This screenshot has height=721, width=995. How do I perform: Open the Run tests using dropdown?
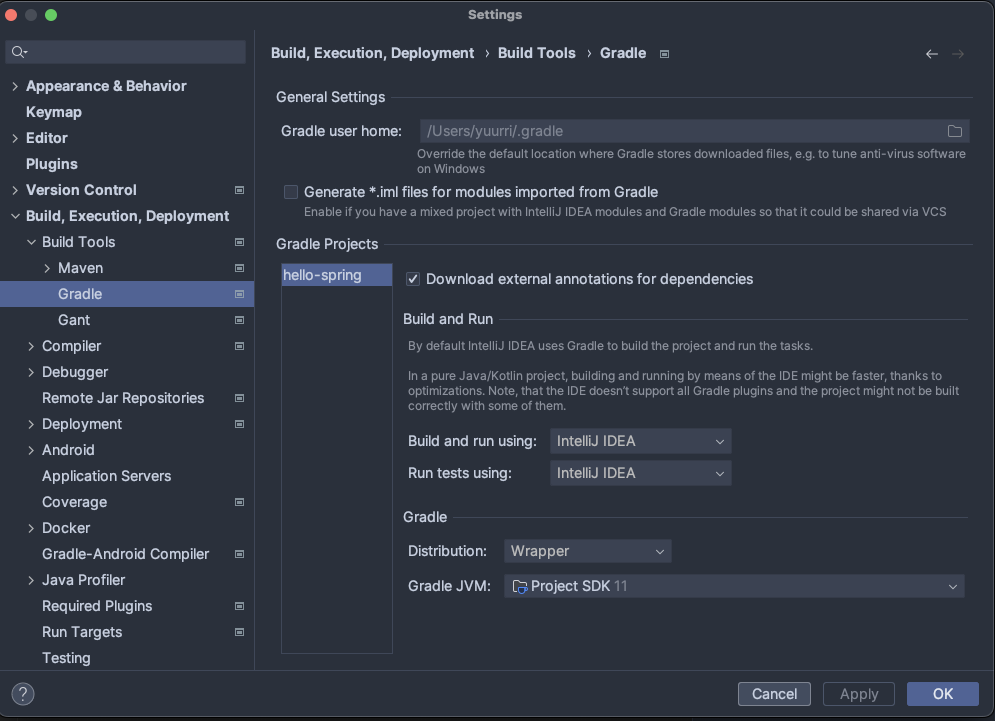pyautogui.click(x=640, y=473)
